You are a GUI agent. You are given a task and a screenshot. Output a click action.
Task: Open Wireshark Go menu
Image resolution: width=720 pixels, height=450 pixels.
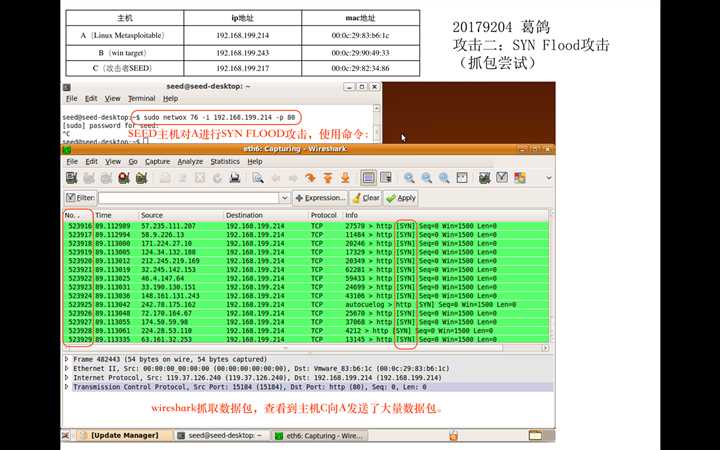point(133,162)
